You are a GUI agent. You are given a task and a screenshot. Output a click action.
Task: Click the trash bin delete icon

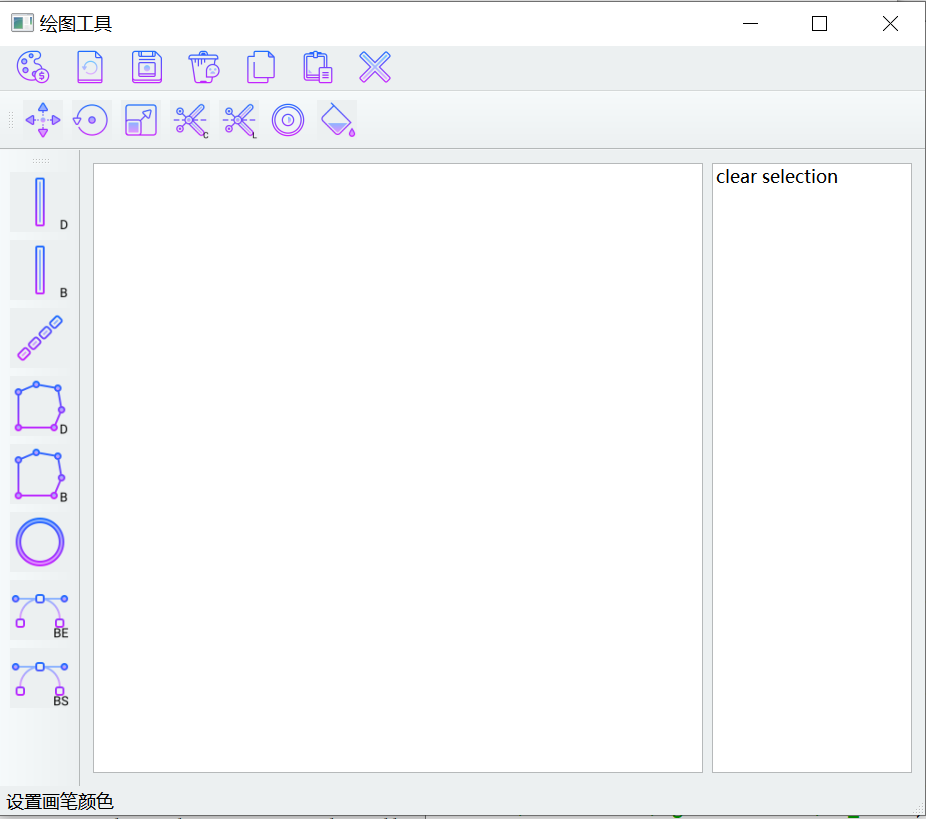coord(204,67)
